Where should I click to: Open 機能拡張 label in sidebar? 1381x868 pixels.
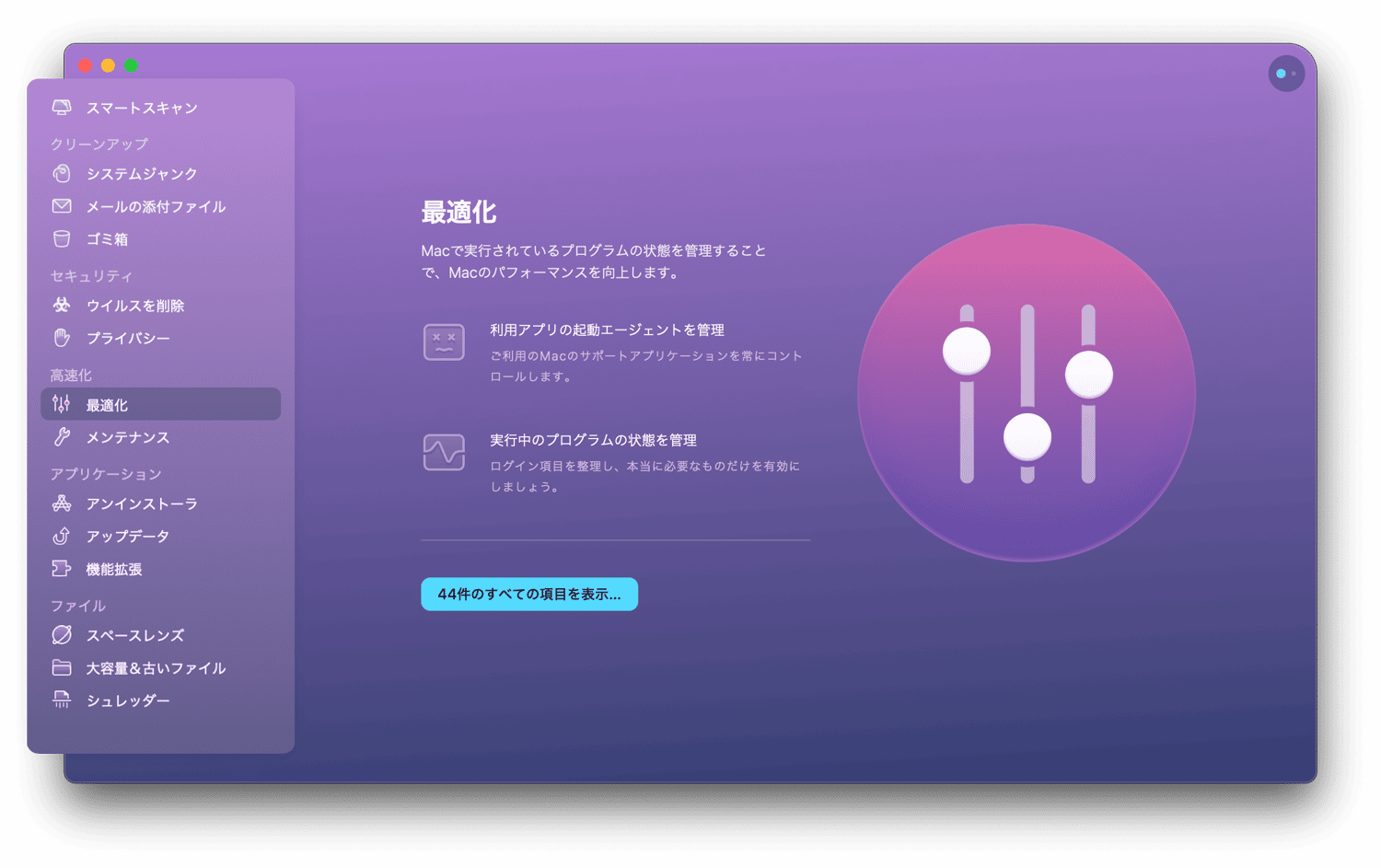[x=114, y=569]
